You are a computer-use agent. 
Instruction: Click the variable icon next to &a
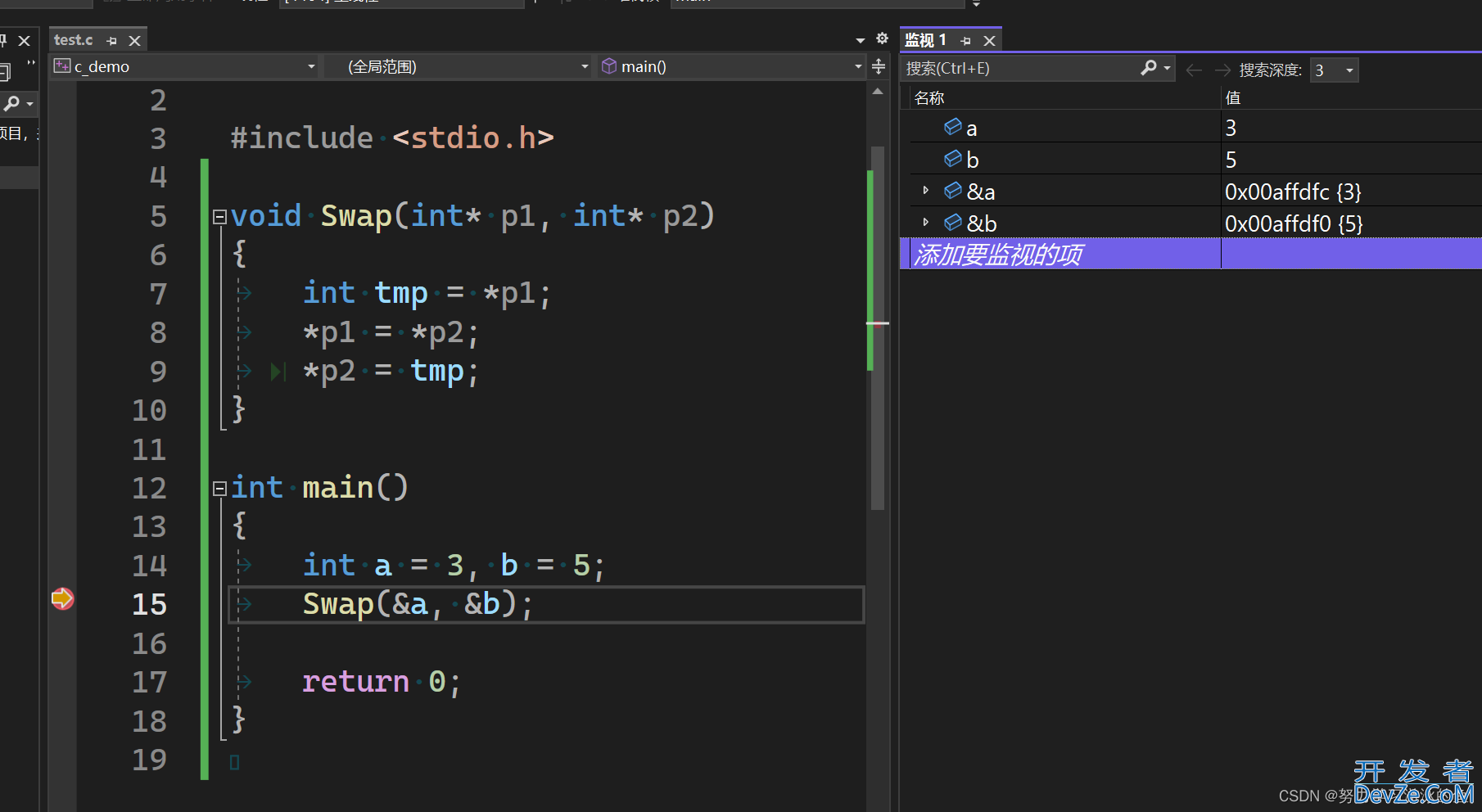953,191
